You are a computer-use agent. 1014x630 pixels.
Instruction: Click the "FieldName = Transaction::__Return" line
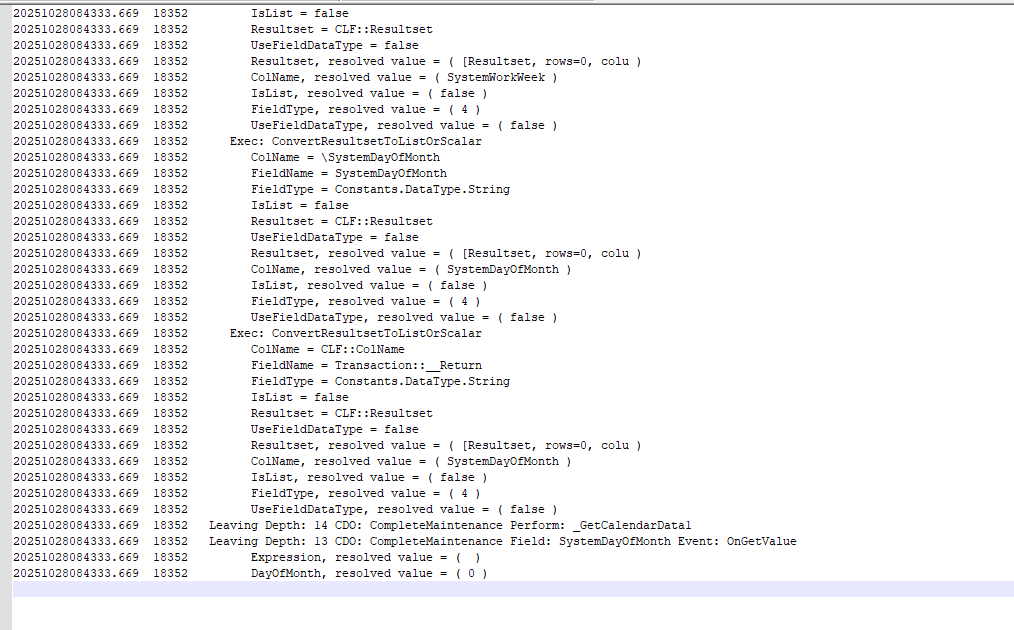[366, 365]
